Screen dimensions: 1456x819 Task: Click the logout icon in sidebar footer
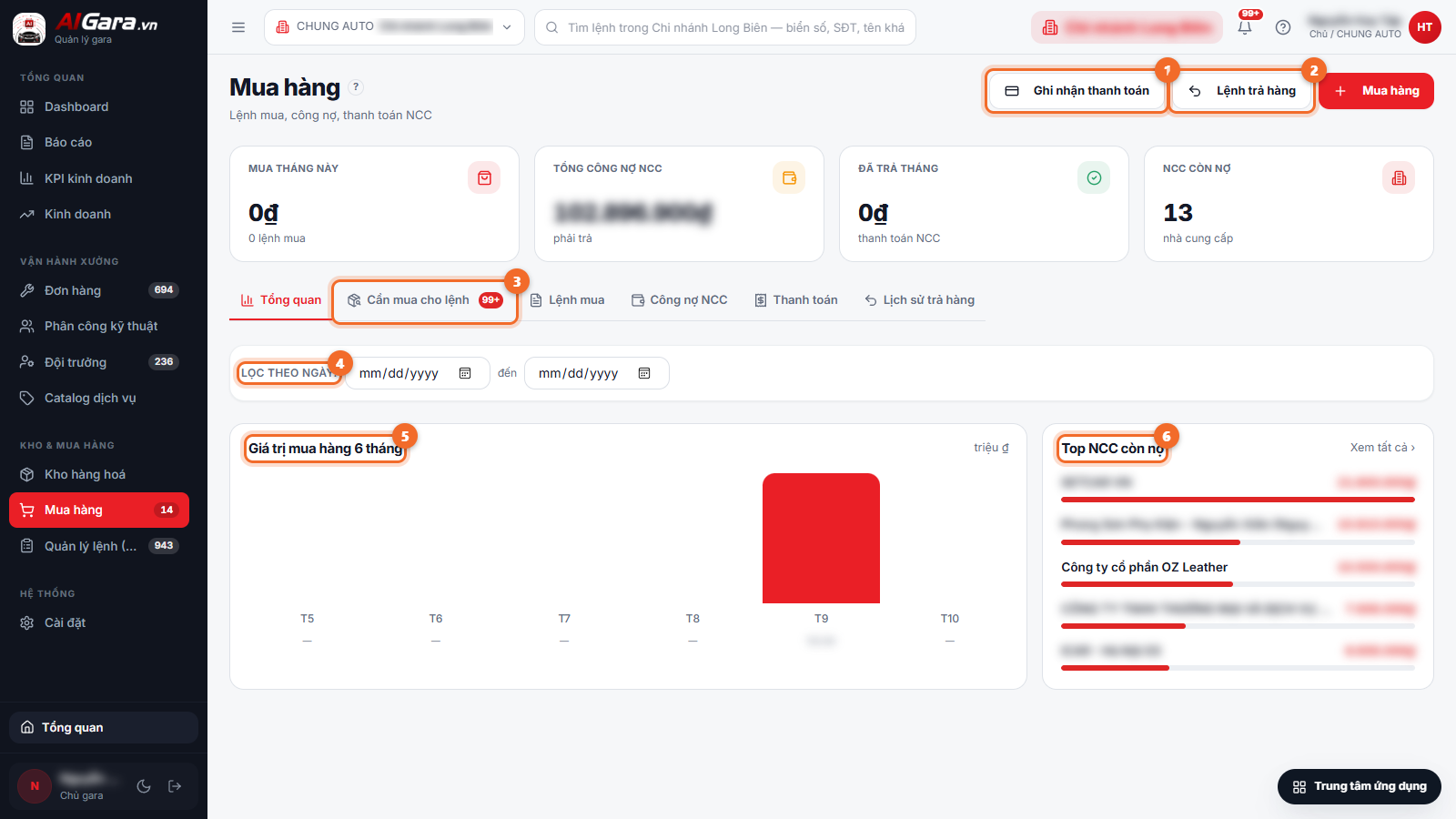[175, 786]
